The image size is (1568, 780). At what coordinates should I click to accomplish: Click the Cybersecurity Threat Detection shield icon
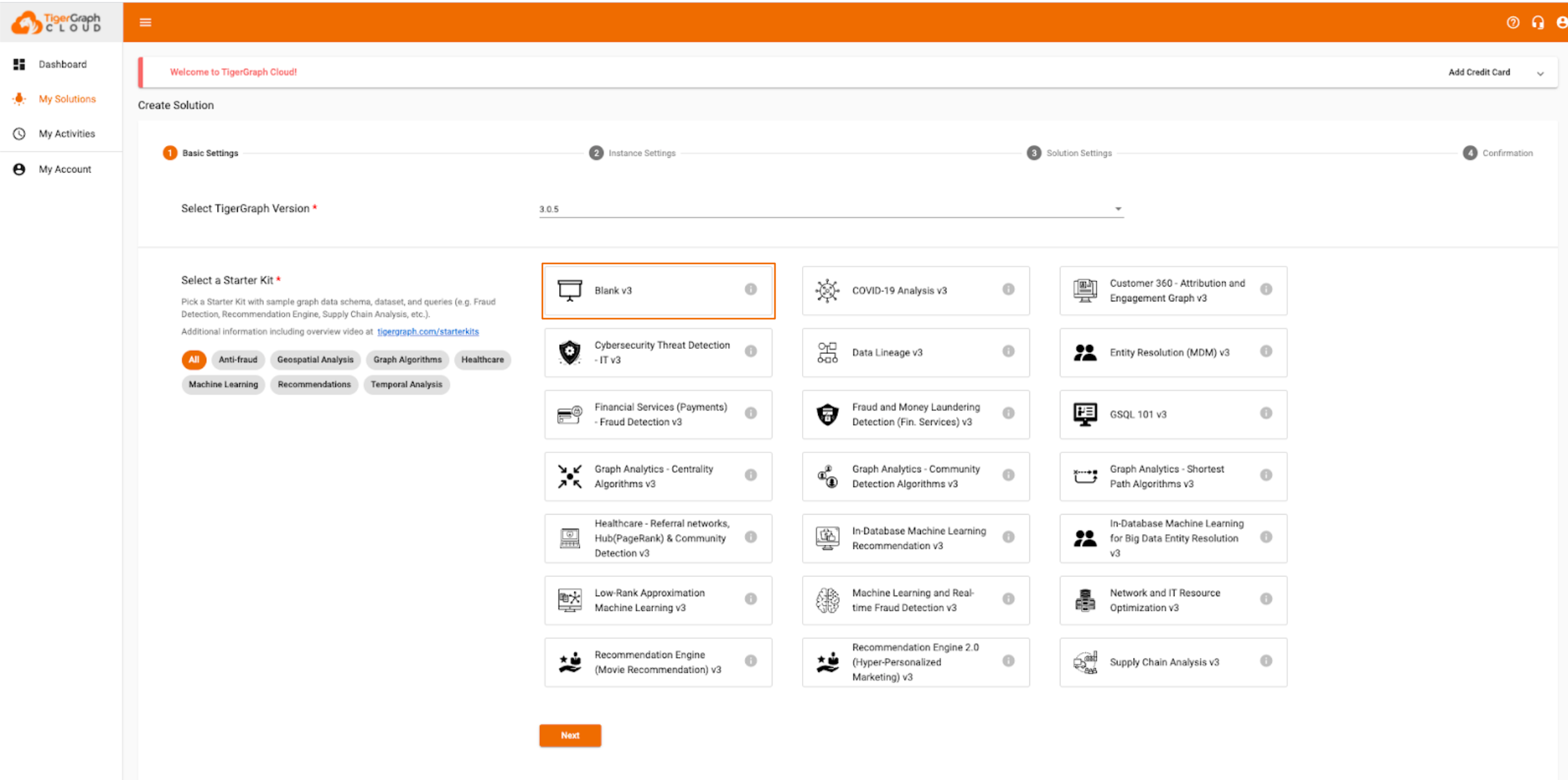(569, 352)
